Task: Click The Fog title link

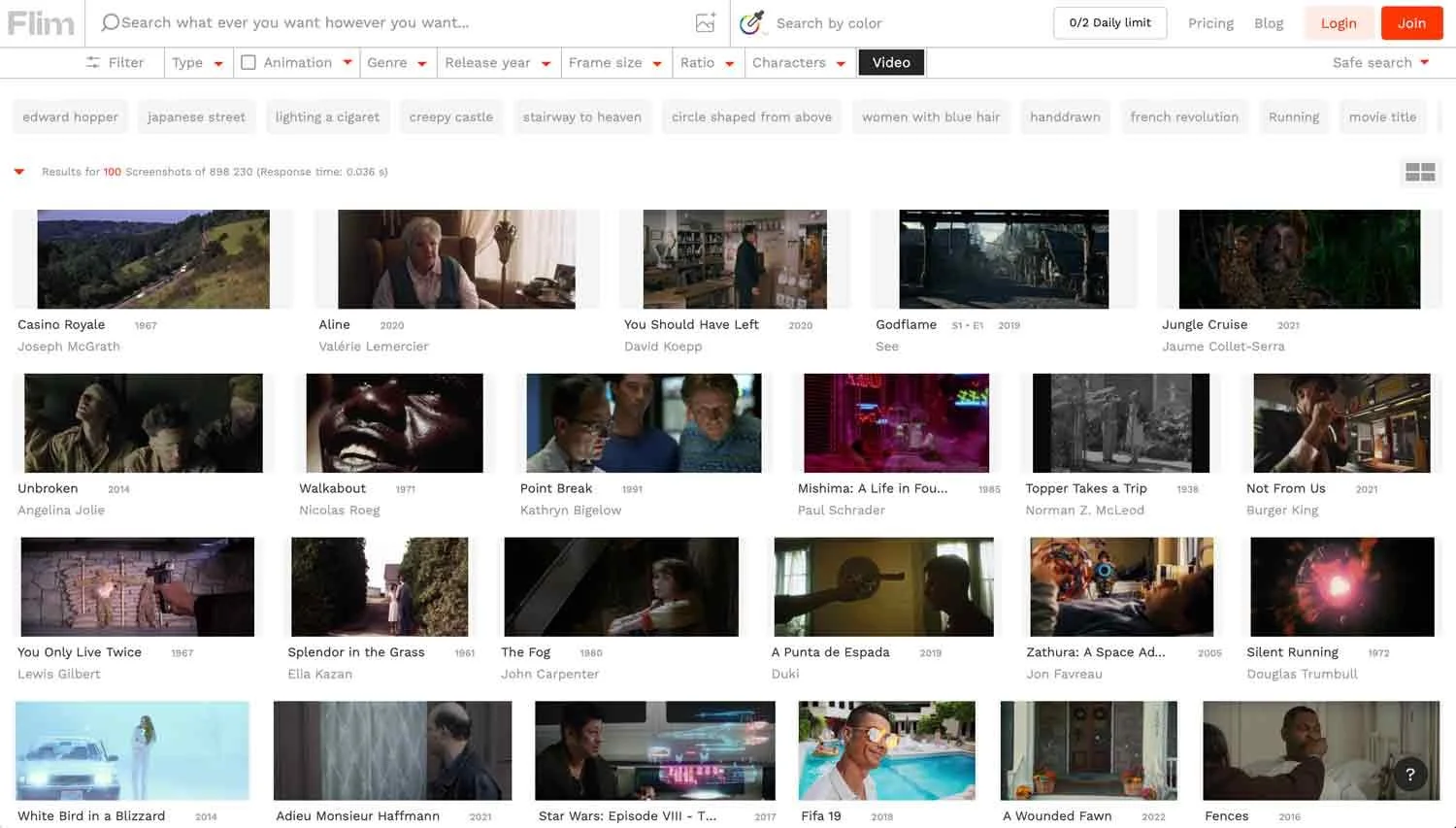Action: click(x=525, y=652)
